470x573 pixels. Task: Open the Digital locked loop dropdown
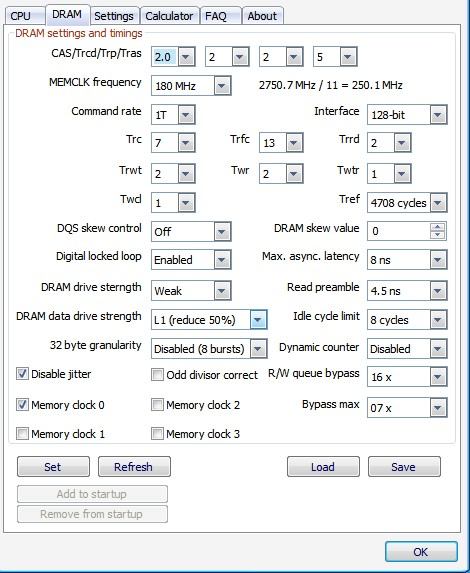pos(191,260)
